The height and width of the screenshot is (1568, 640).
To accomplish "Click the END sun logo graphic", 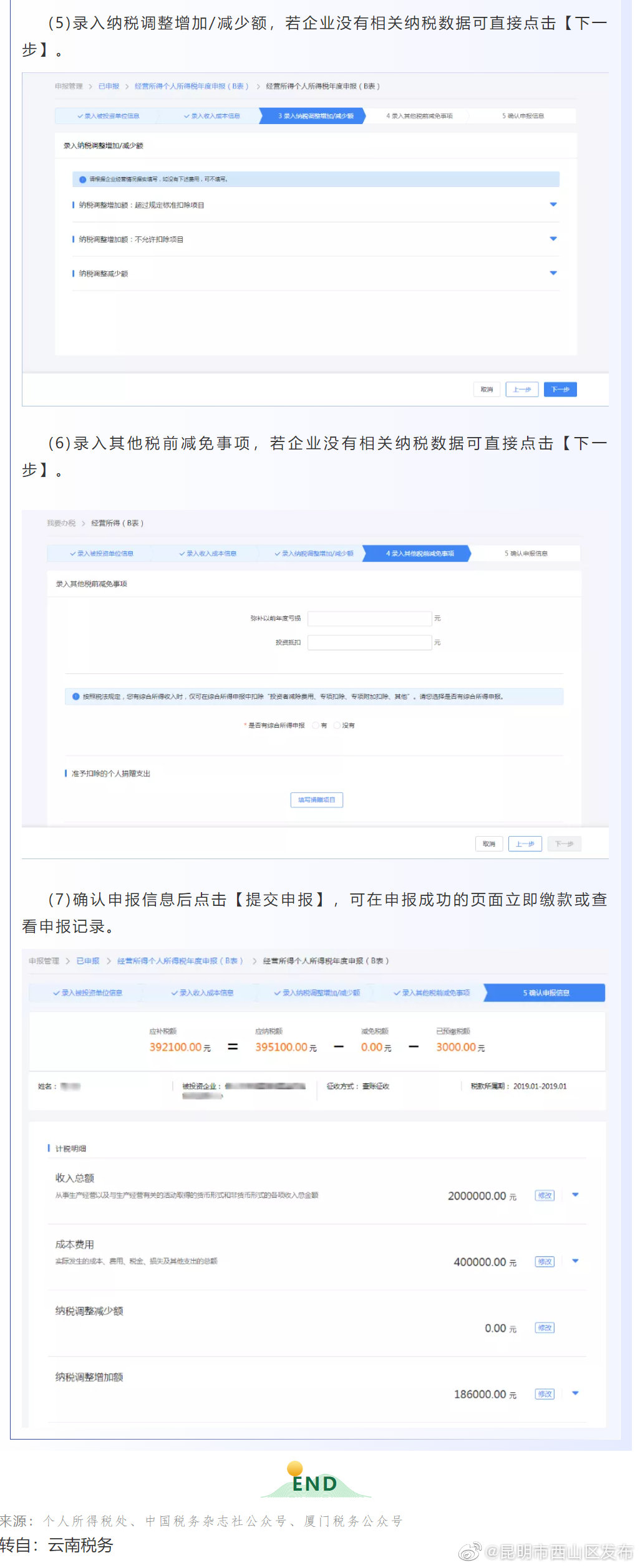I will tap(316, 1480).
